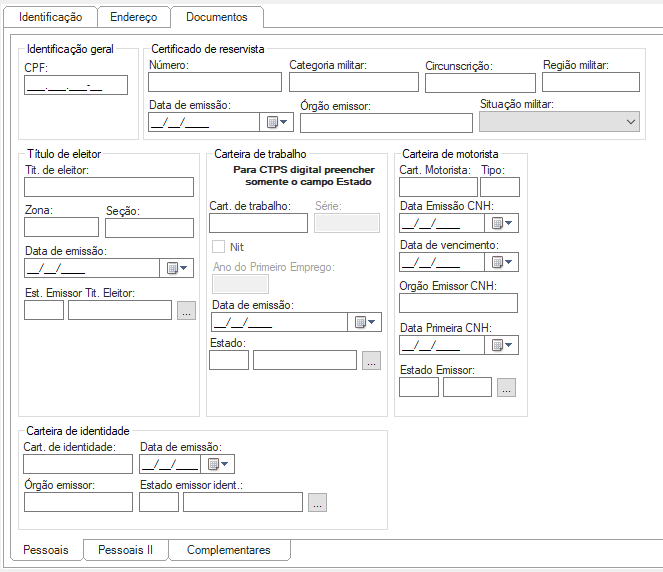Open calendar for Carteira de trabalho emission date
The height and width of the screenshot is (572, 663).
coord(364,322)
